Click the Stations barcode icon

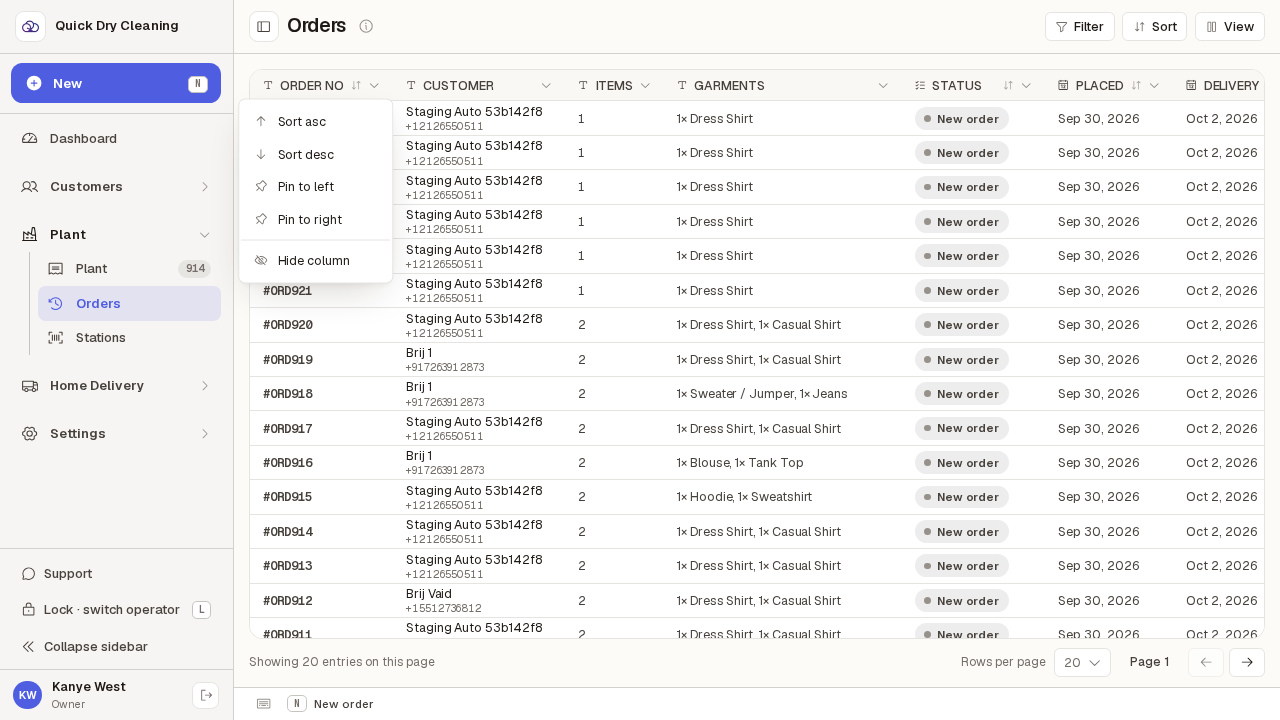(56, 338)
